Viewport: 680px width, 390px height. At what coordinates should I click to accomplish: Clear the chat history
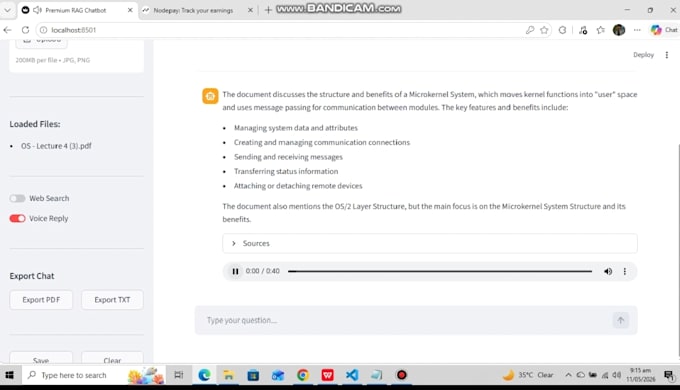coord(112,358)
